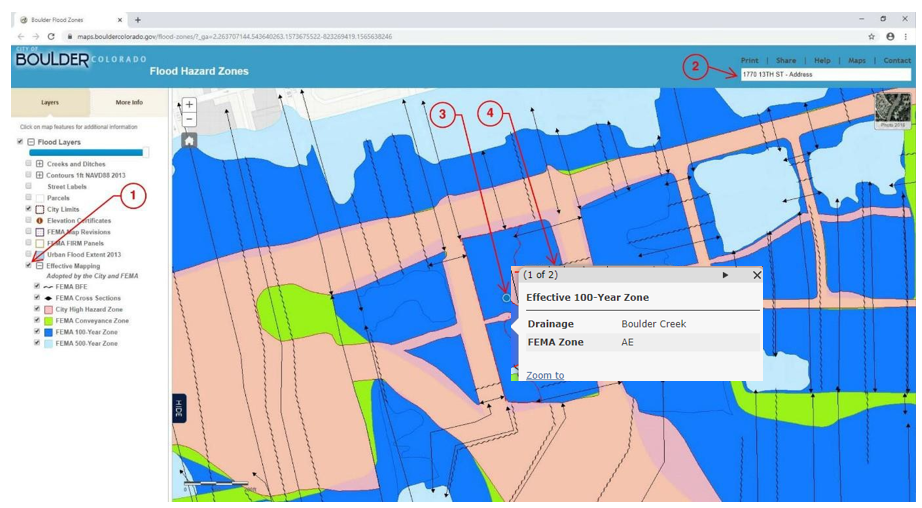Image resolution: width=922 pixels, height=508 pixels.
Task: Open browser profile account icon
Action: click(x=890, y=36)
